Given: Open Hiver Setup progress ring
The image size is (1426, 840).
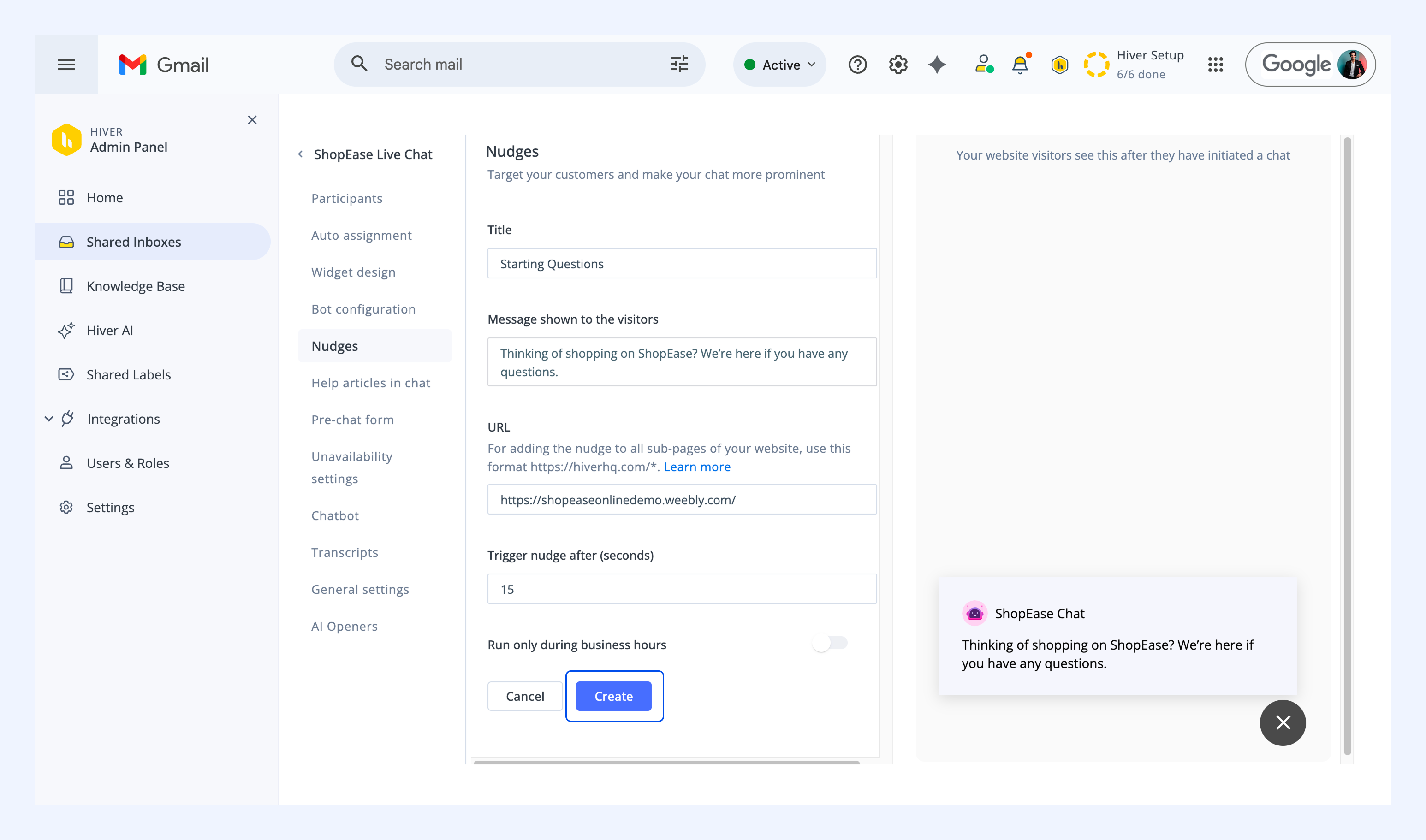Looking at the screenshot, I should (1096, 65).
